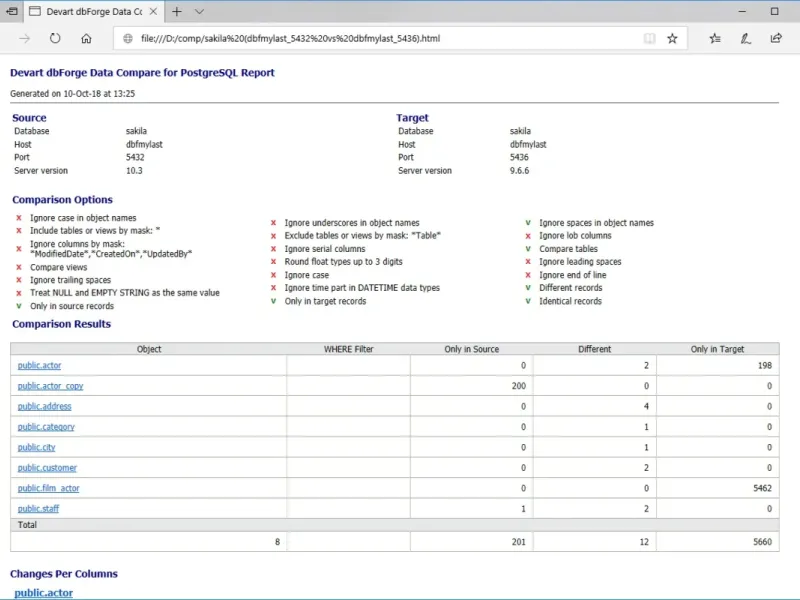Click the address bar file URL

tap(290, 38)
